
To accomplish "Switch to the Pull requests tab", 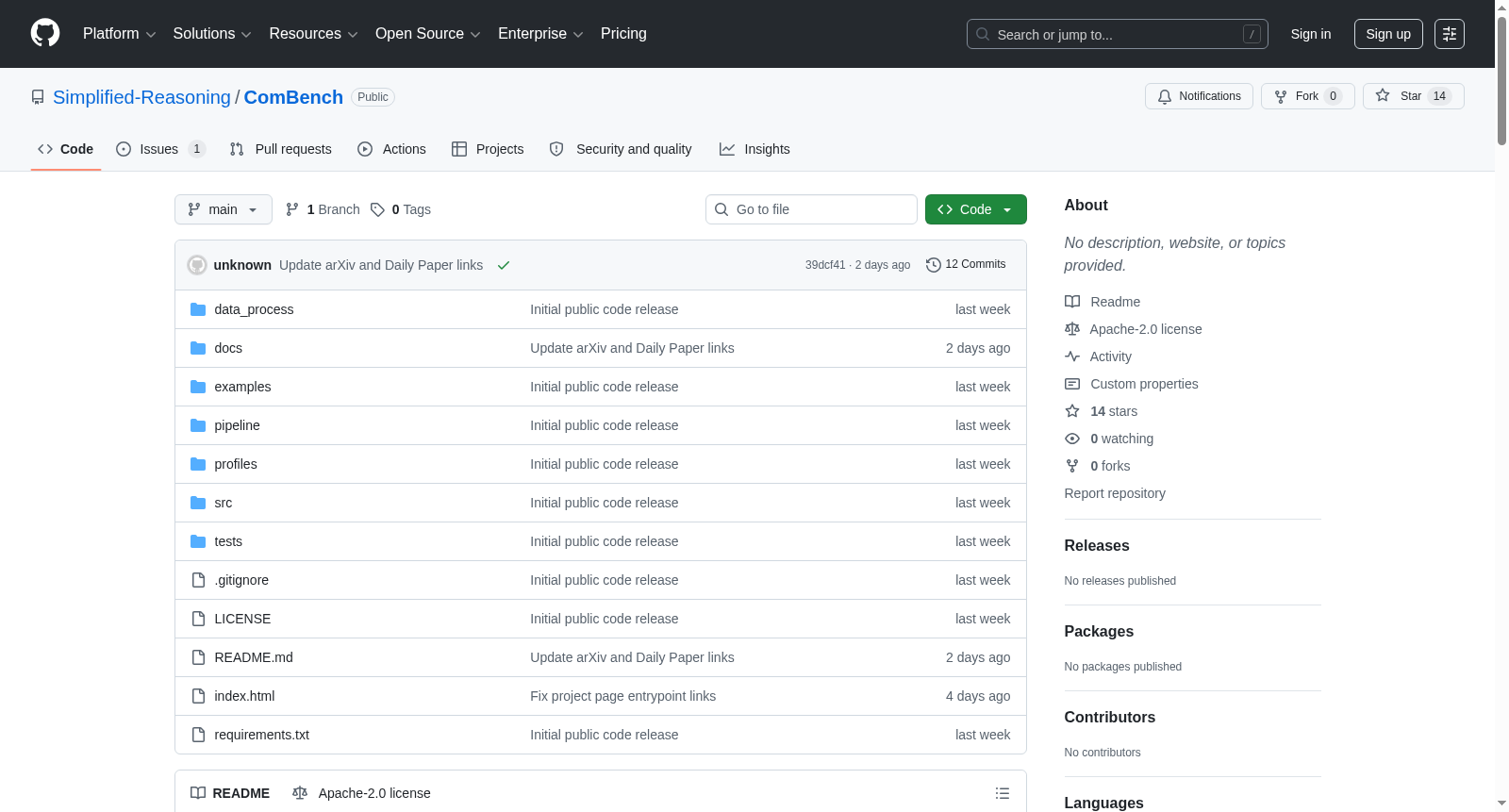I will click(x=281, y=149).
